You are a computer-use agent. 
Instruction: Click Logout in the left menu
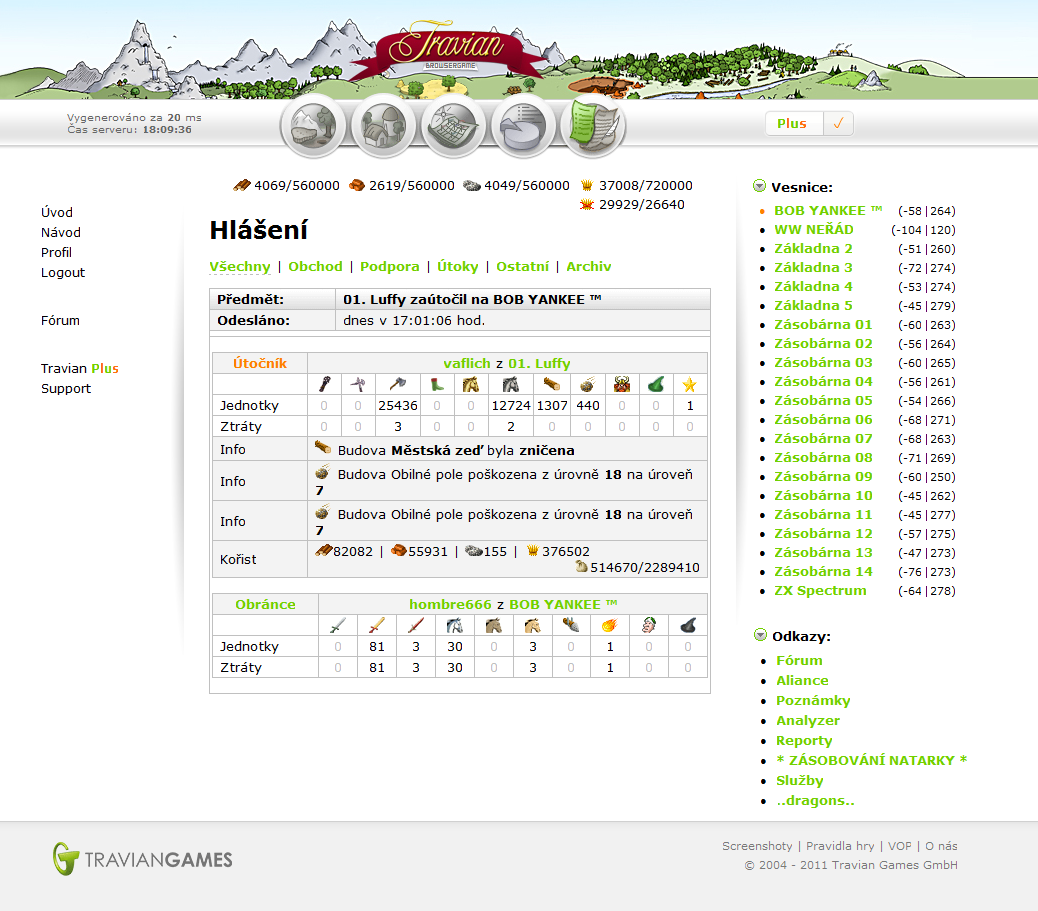pyautogui.click(x=63, y=272)
